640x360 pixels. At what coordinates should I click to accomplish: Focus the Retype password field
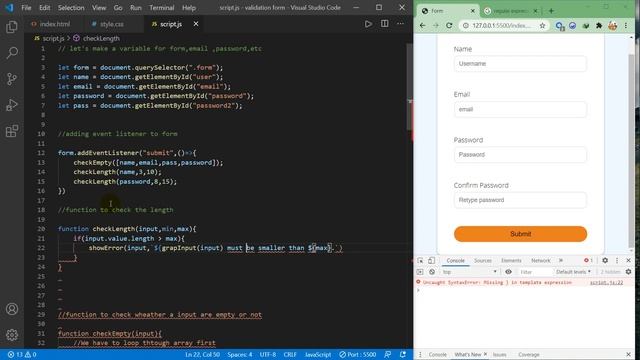(520, 200)
